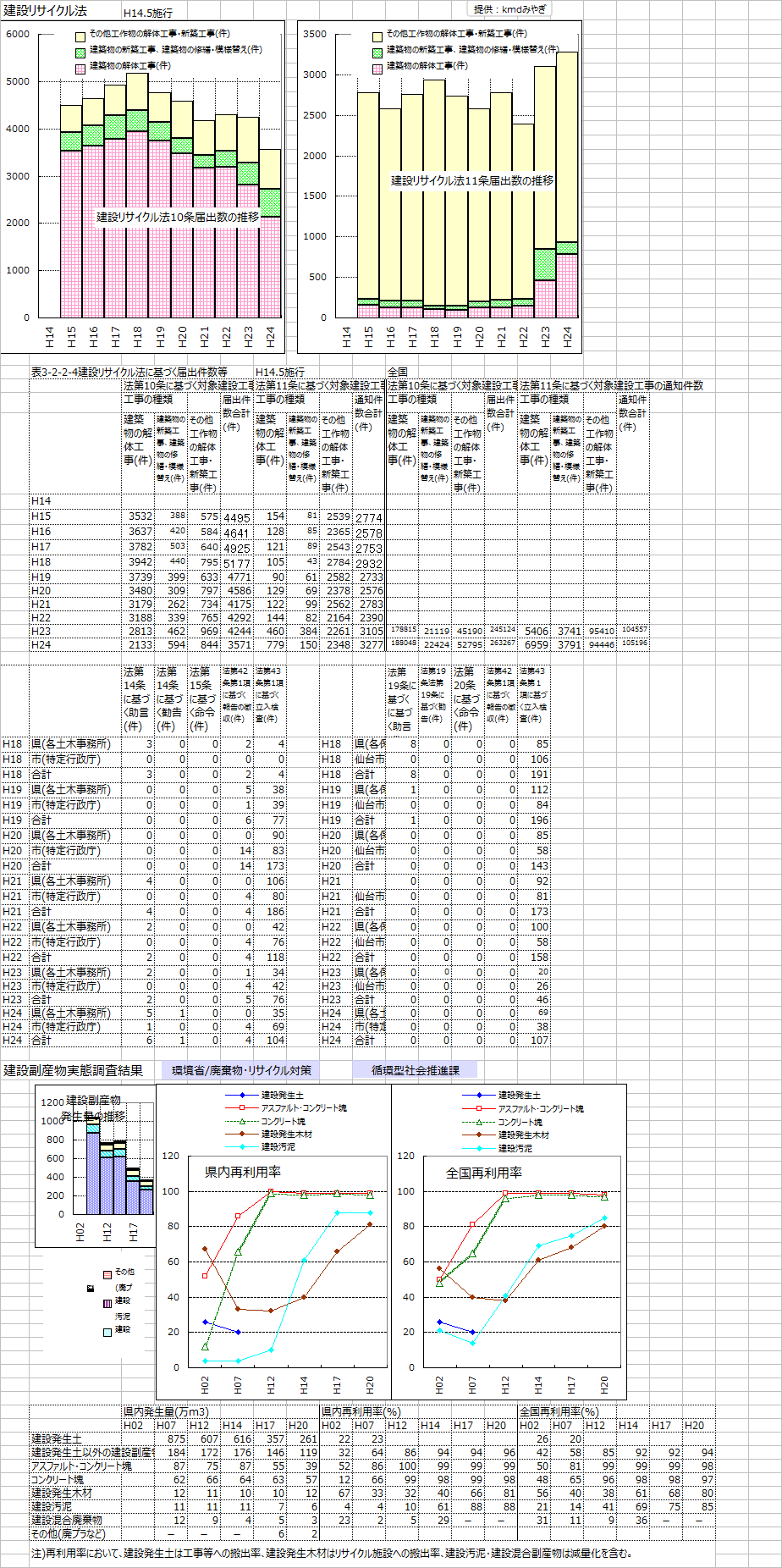
Task: Select the nationwide cell 263267
Action: (x=502, y=643)
